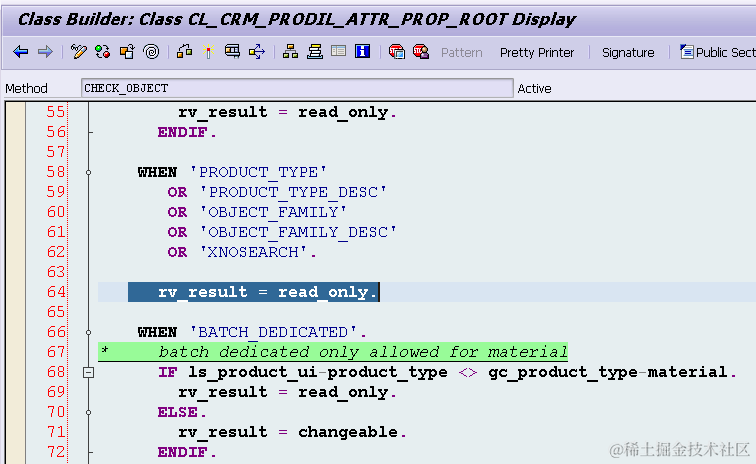
Task: Click line number 64 in gutter
Action: pos(55,292)
